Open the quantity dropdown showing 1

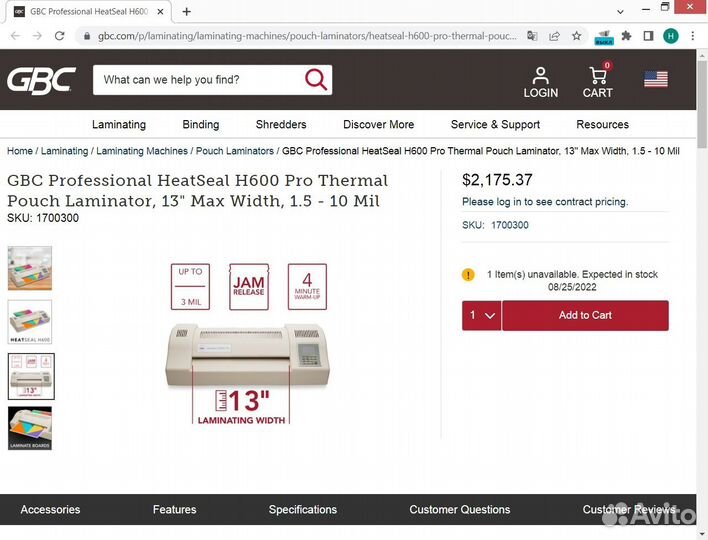click(x=481, y=315)
